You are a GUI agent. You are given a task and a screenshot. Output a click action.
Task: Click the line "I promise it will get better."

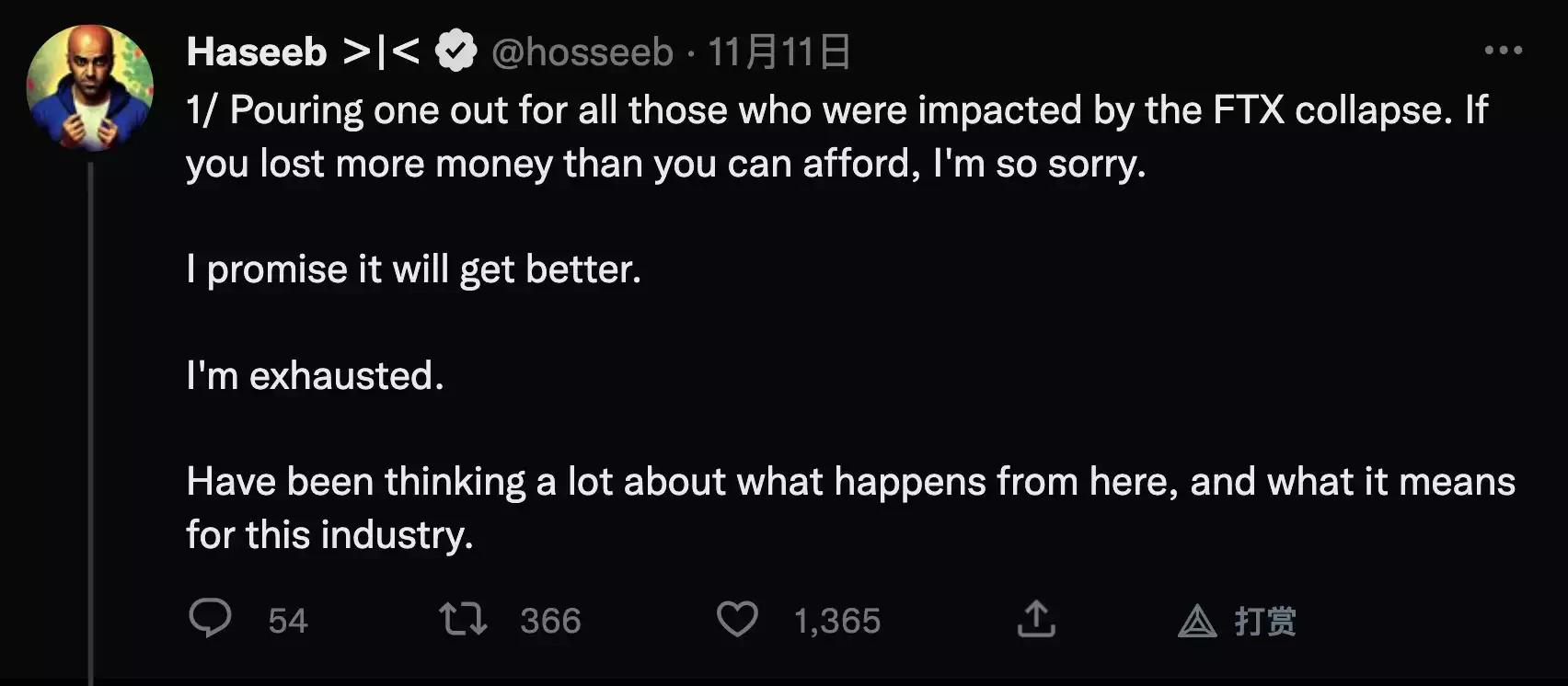[x=413, y=269]
